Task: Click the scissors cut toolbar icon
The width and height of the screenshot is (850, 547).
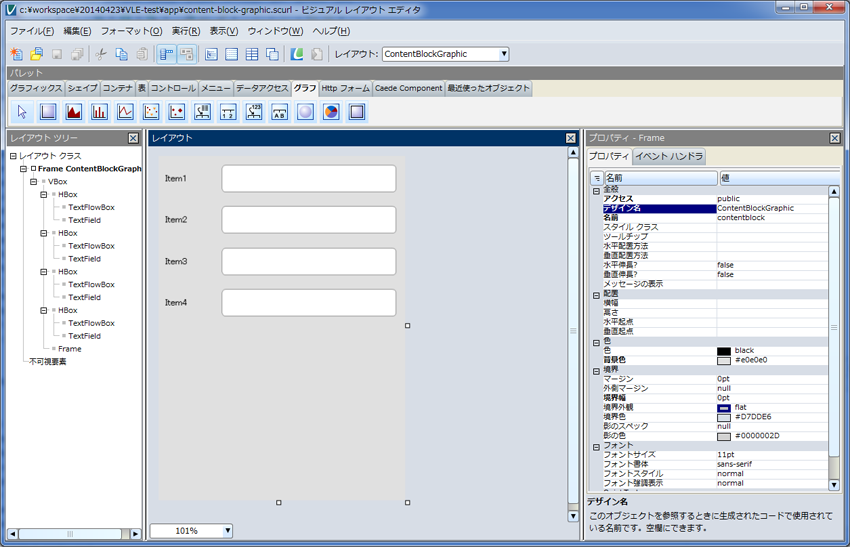Action: click(x=100, y=54)
